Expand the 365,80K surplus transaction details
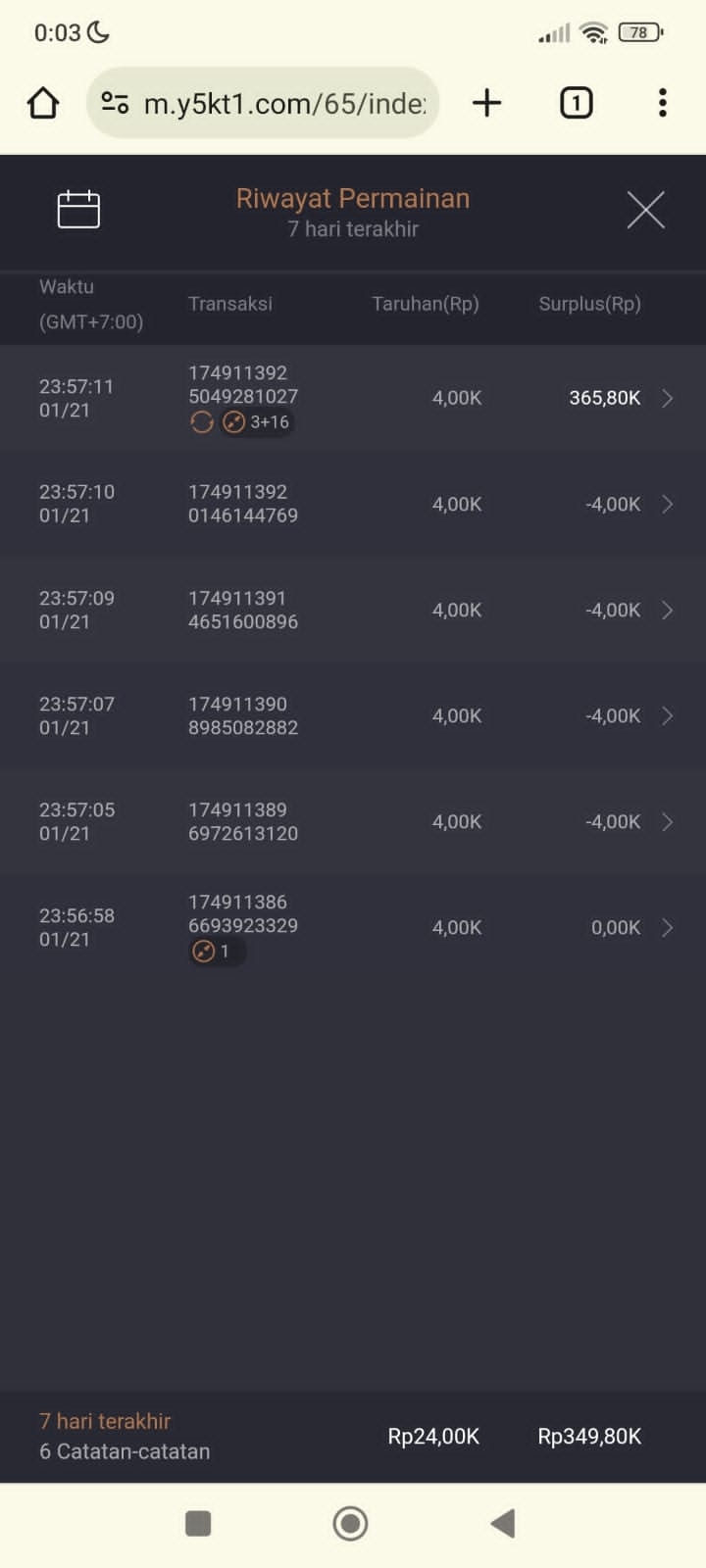Viewport: 706px width, 1568px height. pos(667,398)
